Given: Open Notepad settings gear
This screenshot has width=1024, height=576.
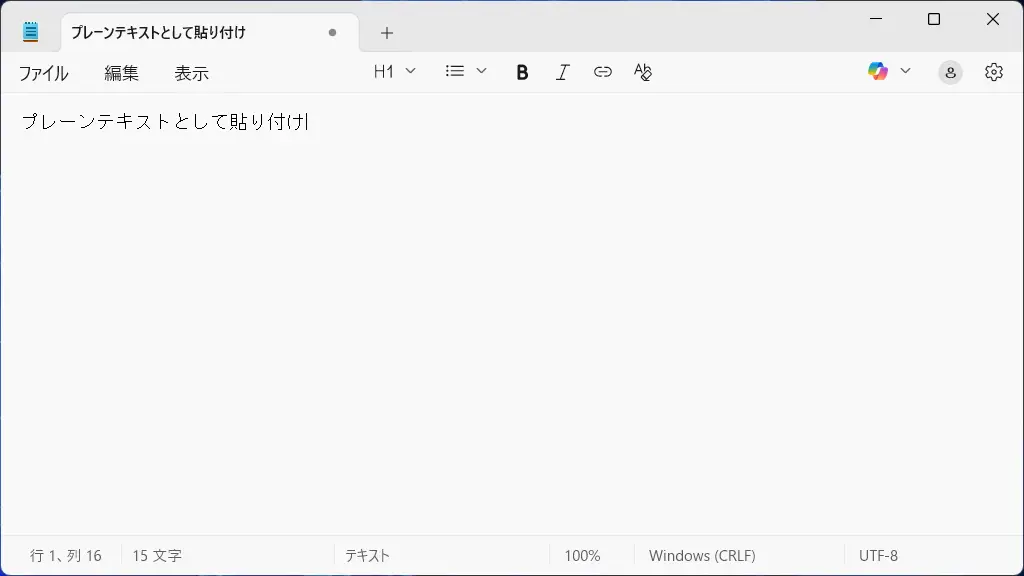Looking at the screenshot, I should pos(993,72).
